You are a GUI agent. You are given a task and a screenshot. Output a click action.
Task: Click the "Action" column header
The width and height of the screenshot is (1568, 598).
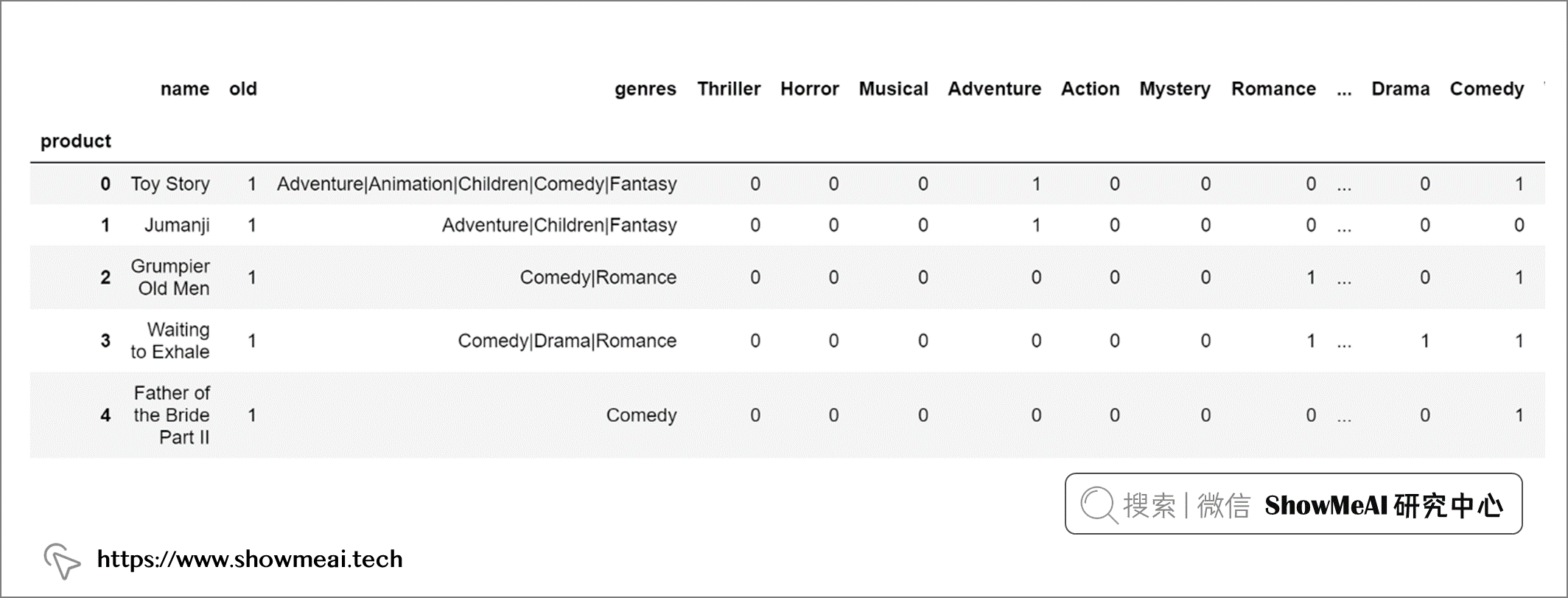(1091, 89)
